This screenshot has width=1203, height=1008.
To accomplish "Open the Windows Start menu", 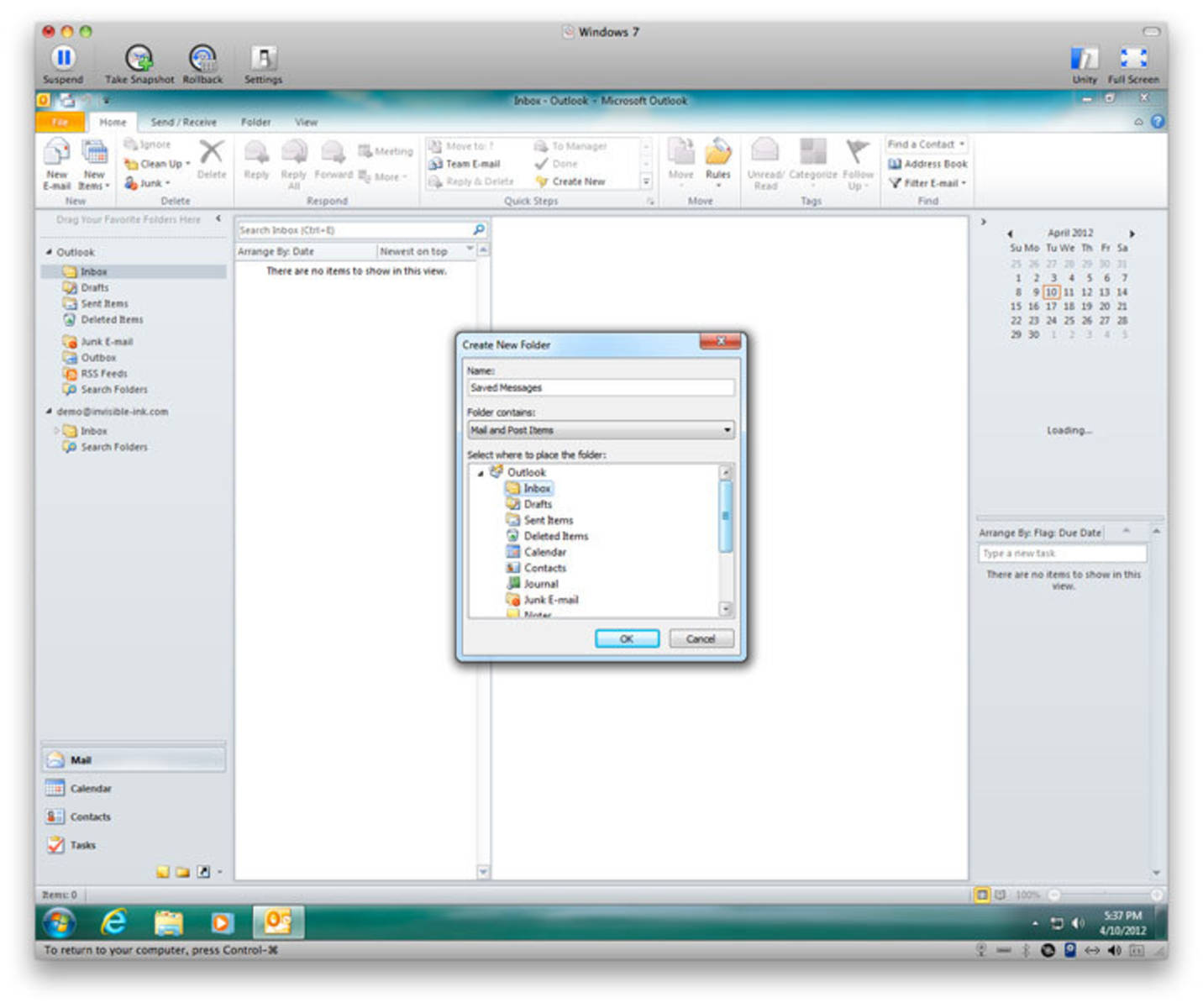I will [59, 923].
